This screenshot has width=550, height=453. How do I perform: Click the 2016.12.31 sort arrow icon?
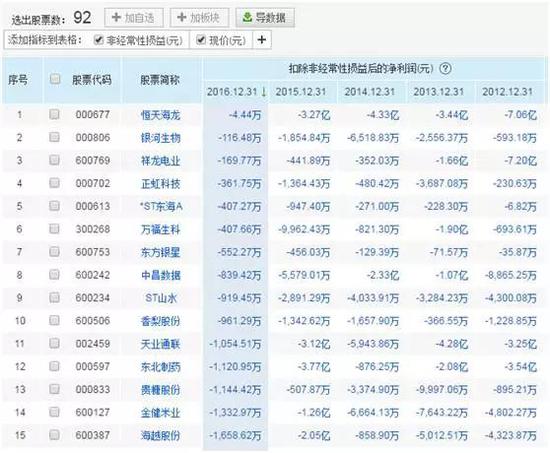[x=264, y=92]
